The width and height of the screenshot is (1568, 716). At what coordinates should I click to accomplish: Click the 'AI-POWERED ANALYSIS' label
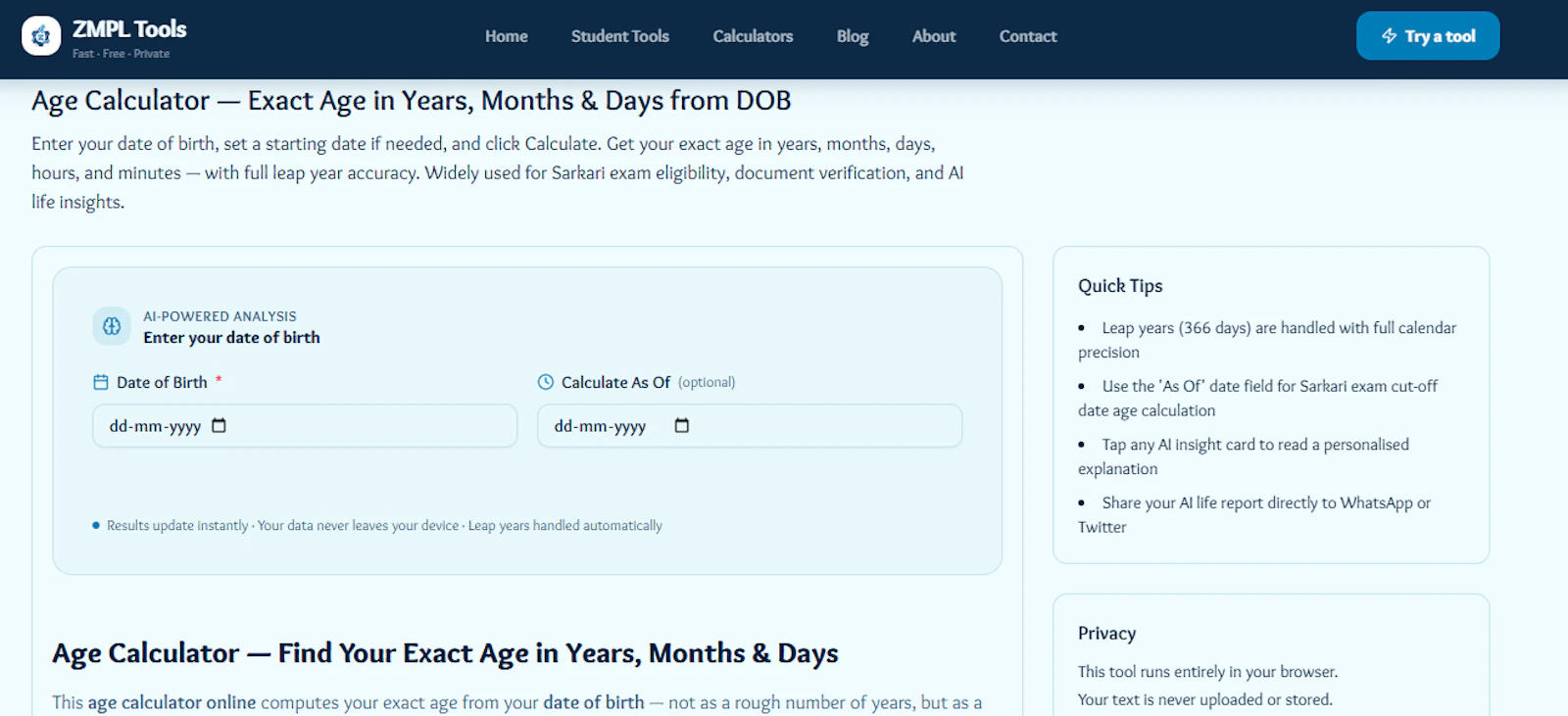pyautogui.click(x=220, y=316)
